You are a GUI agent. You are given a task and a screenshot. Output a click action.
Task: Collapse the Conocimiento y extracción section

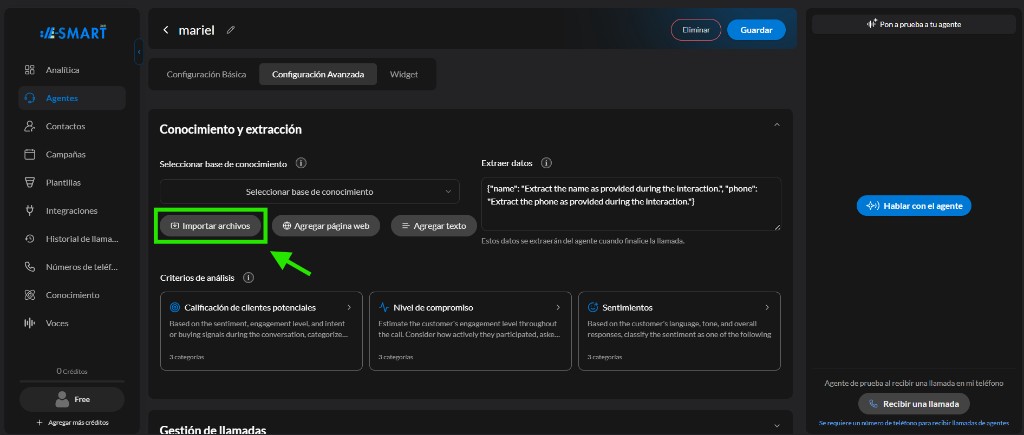[776, 125]
